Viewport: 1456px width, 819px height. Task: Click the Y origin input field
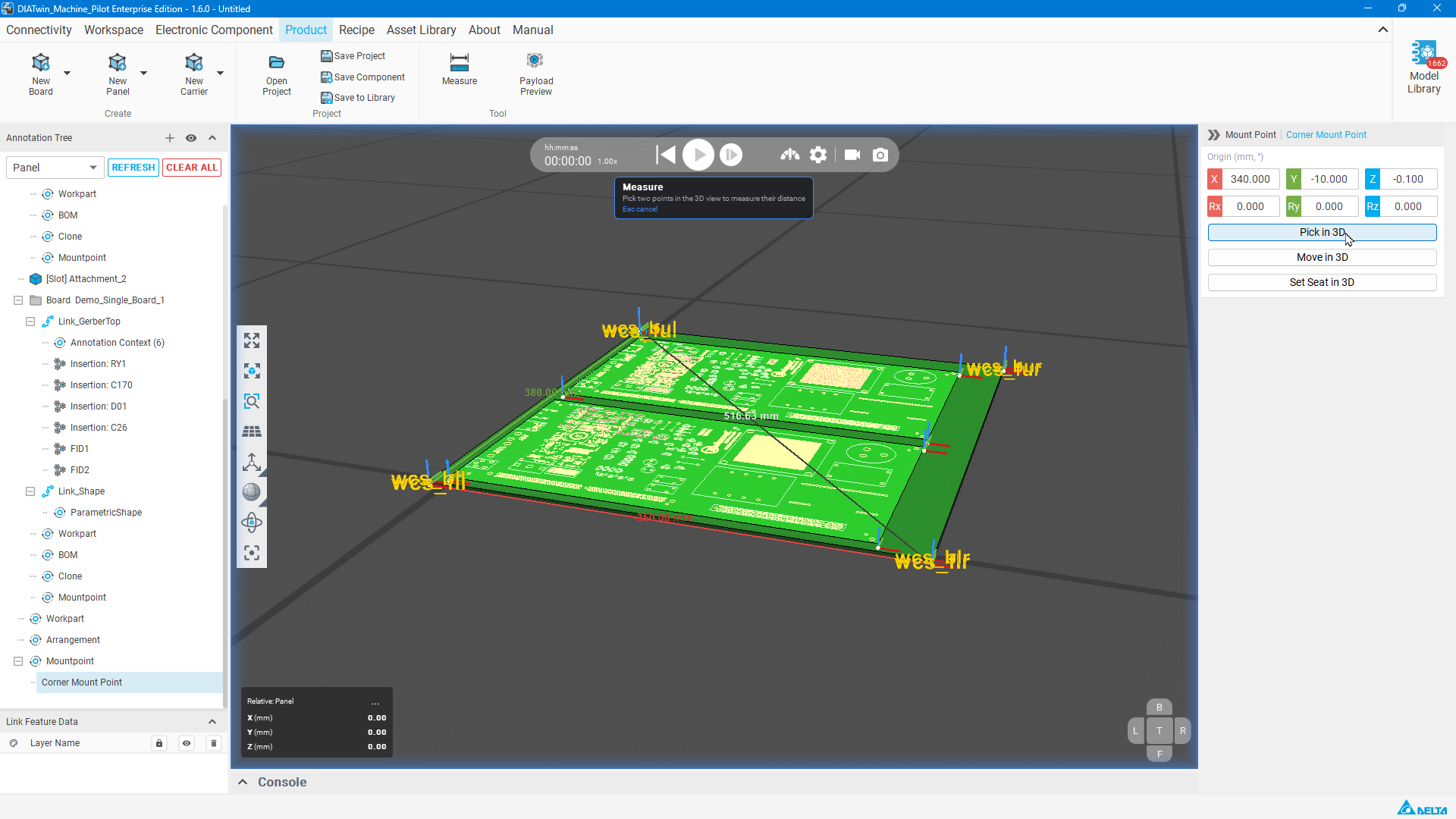pos(1329,179)
